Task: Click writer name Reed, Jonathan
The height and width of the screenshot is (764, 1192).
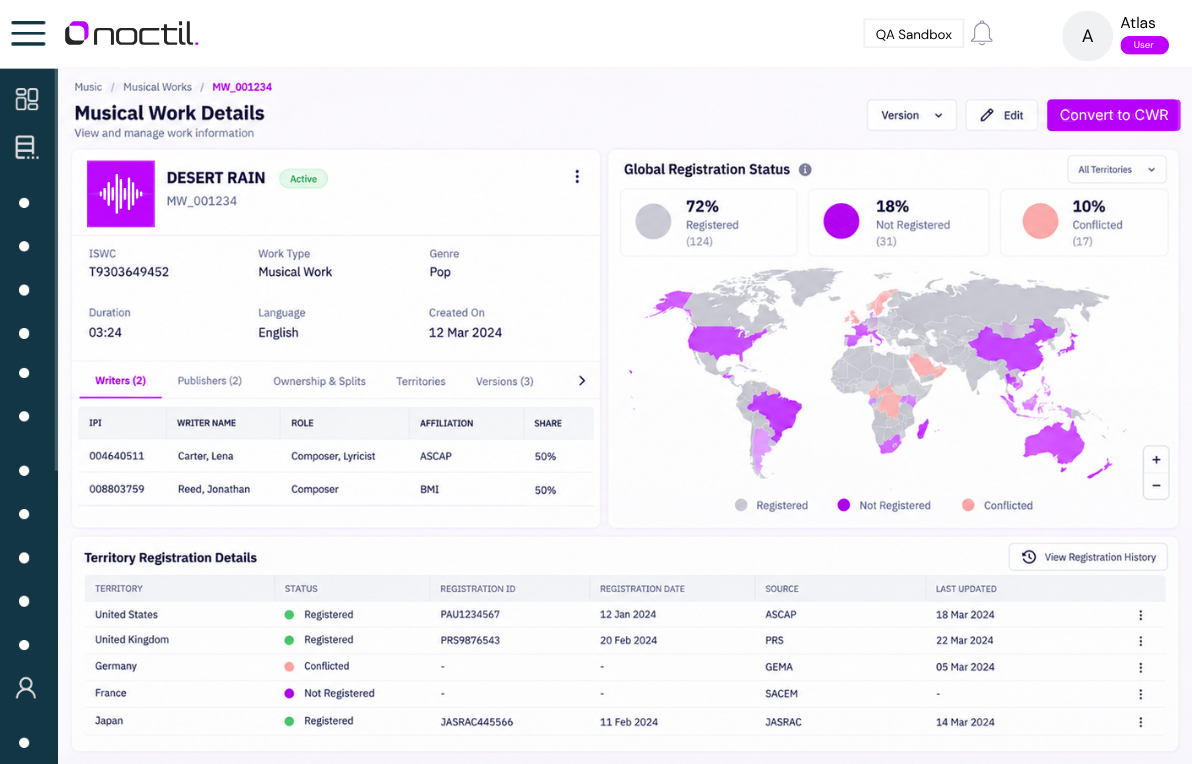Action: pyautogui.click(x=214, y=489)
